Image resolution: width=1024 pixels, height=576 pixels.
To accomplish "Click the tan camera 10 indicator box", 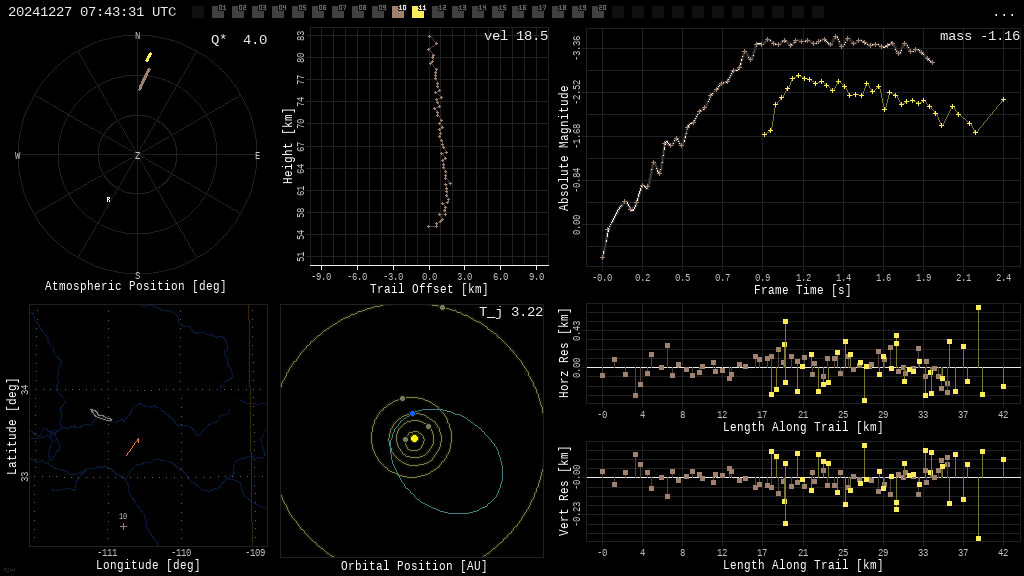I will (398, 12).
